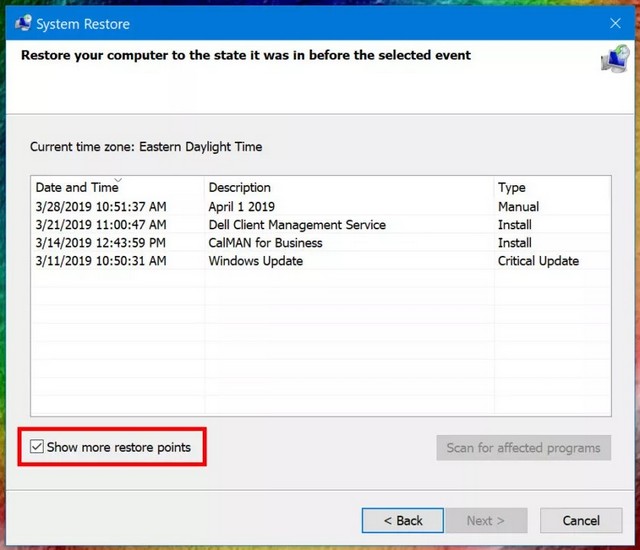Click the Manual type cell

click(x=518, y=206)
